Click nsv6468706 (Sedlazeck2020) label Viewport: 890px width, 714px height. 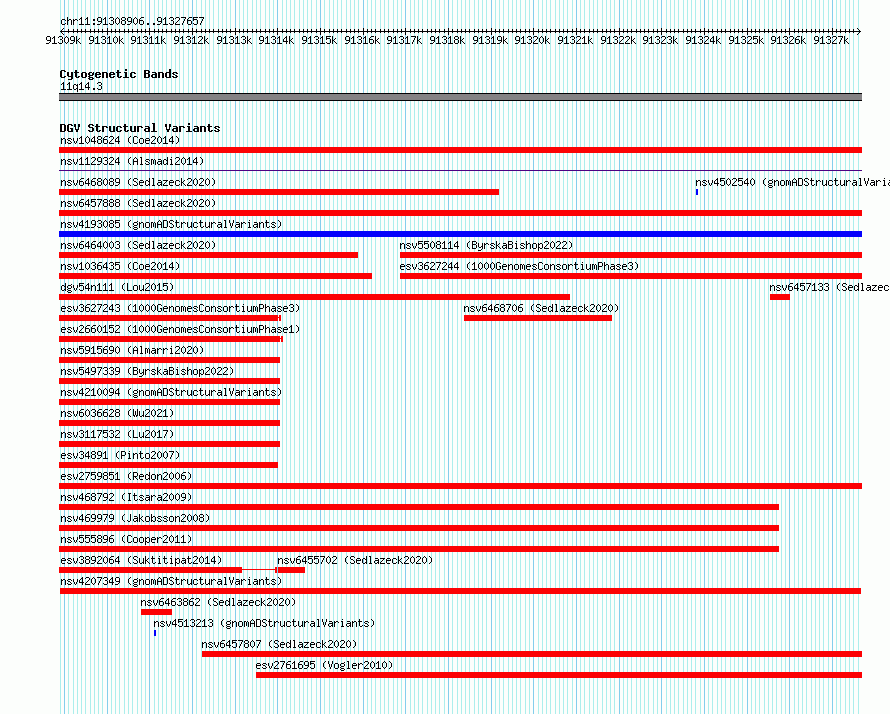pos(541,308)
